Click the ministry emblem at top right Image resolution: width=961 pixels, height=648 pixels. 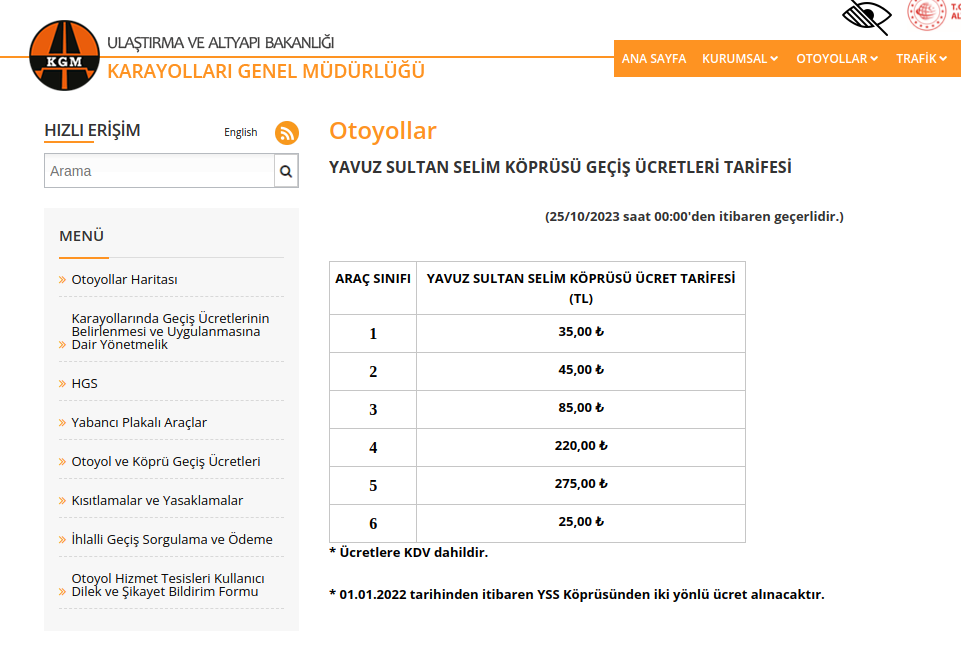click(x=927, y=14)
